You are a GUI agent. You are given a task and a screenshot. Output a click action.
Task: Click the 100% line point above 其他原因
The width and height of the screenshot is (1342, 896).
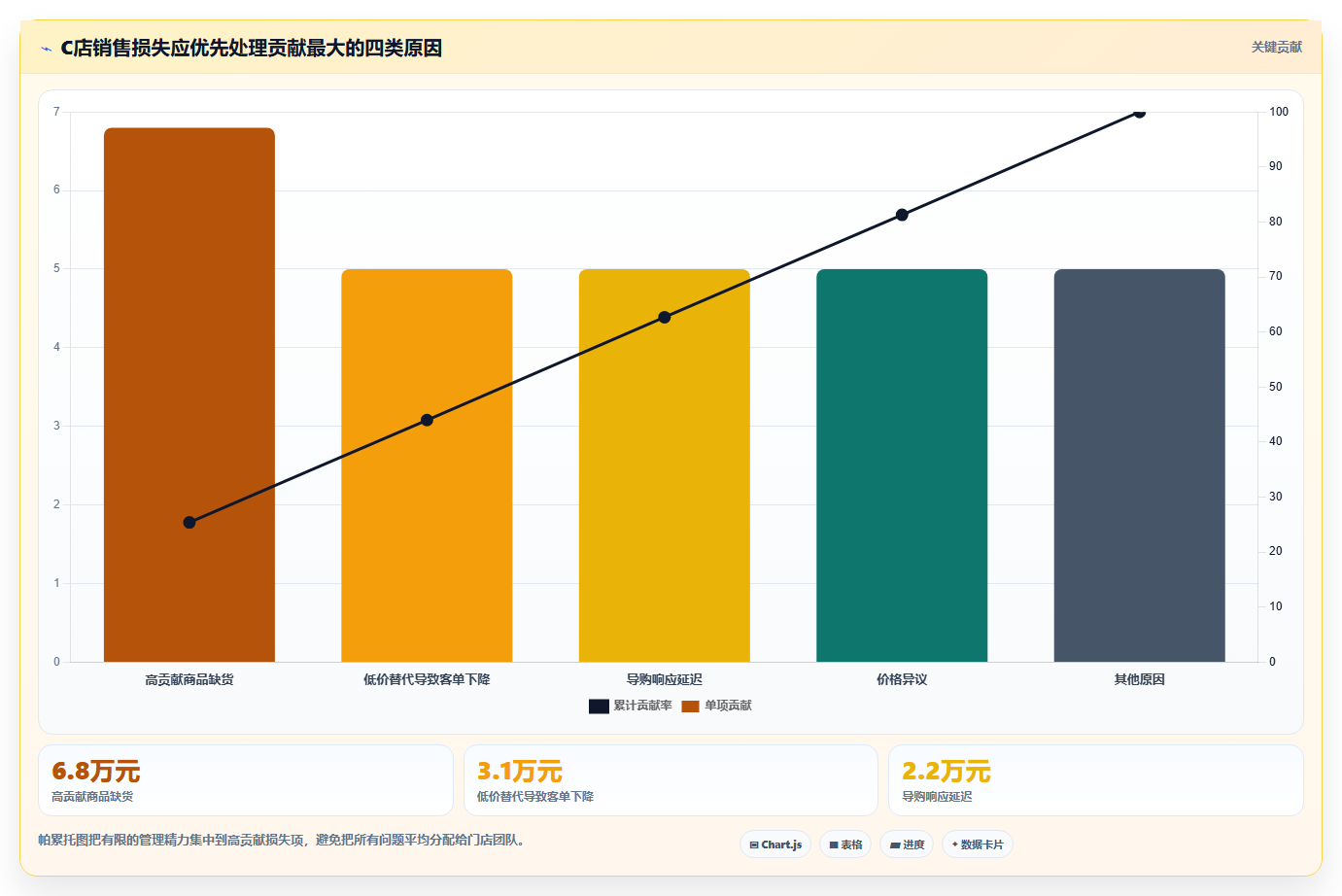click(1139, 112)
